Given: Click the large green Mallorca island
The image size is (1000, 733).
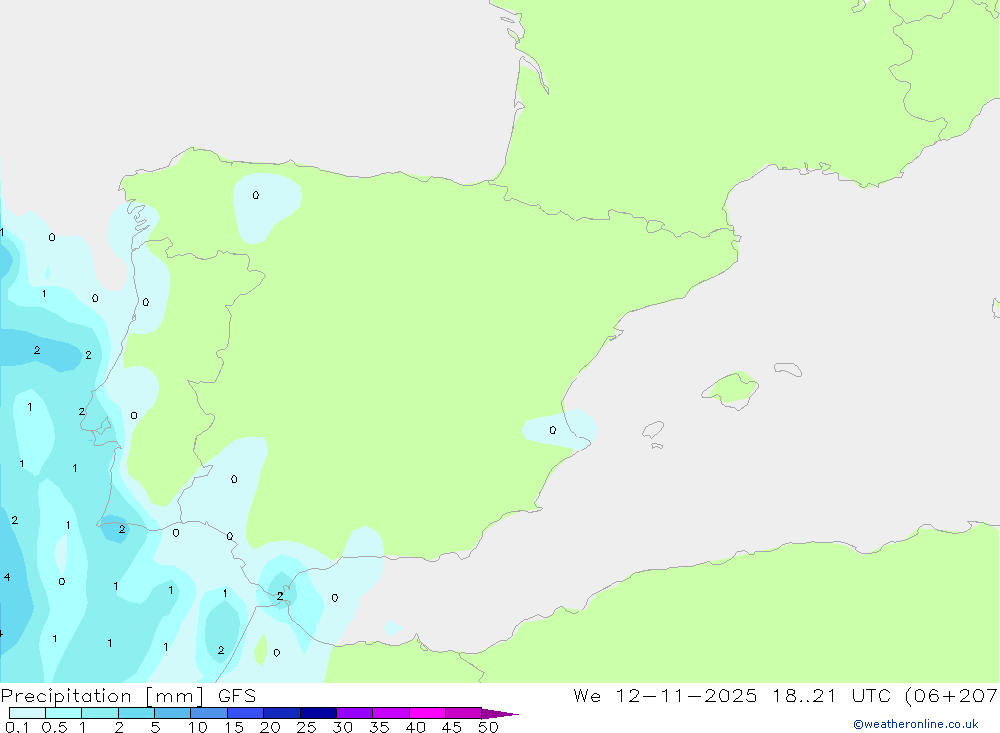Looking at the screenshot, I should tap(732, 388).
